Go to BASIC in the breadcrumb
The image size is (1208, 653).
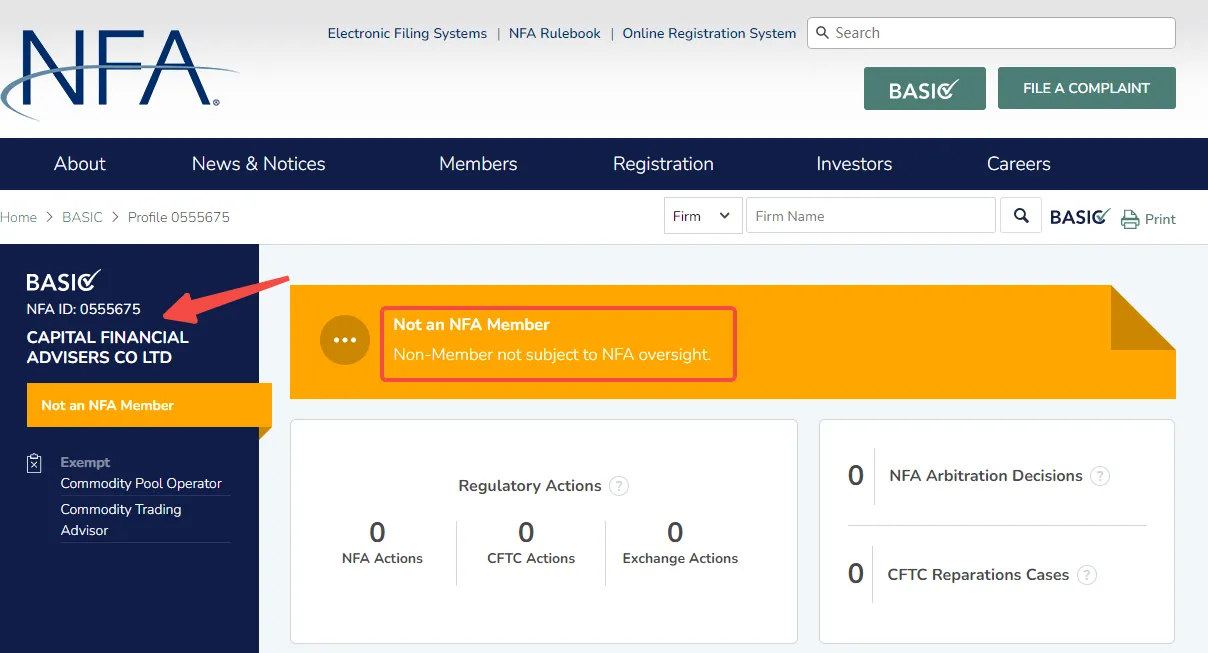tap(82, 217)
